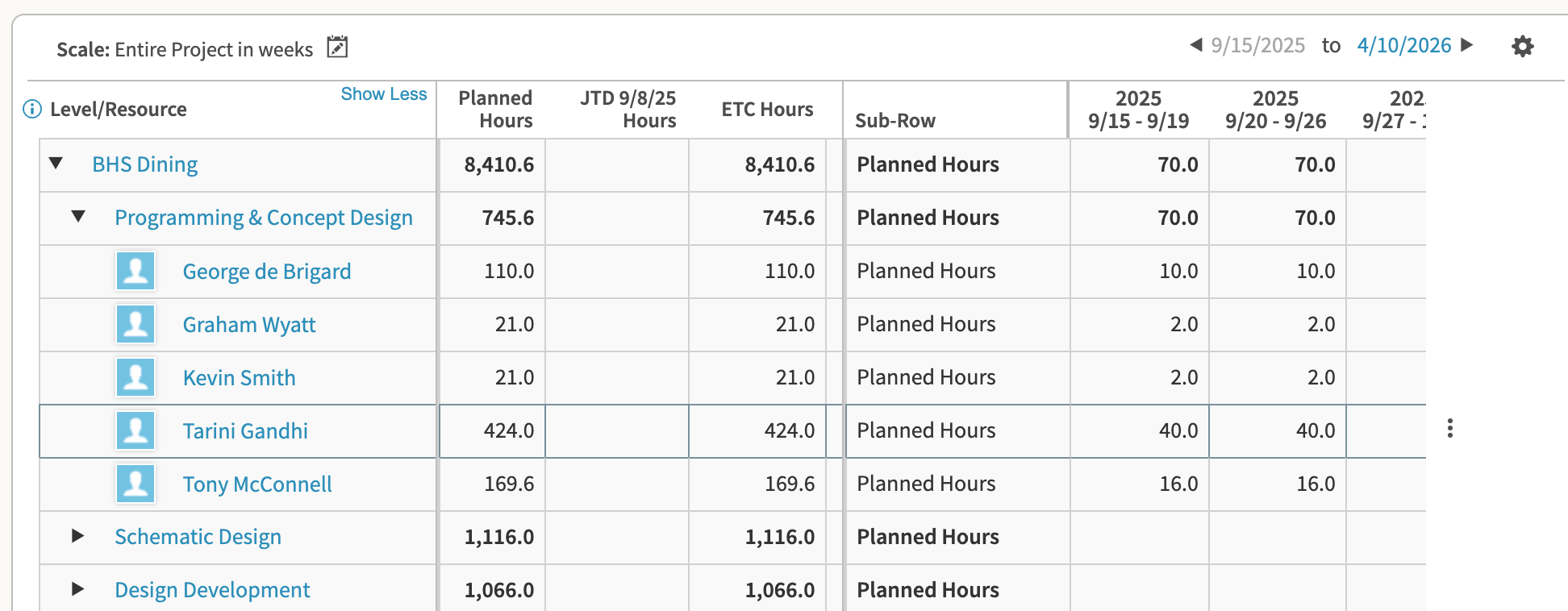The width and height of the screenshot is (1568, 611).
Task: Open the BHS Dining project link
Action: click(145, 164)
